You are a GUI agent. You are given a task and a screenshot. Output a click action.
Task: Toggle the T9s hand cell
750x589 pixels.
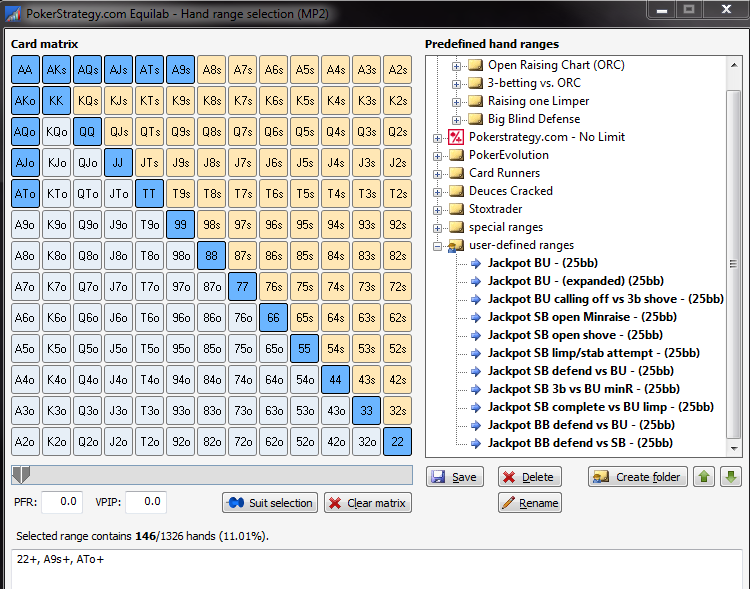tap(180, 194)
